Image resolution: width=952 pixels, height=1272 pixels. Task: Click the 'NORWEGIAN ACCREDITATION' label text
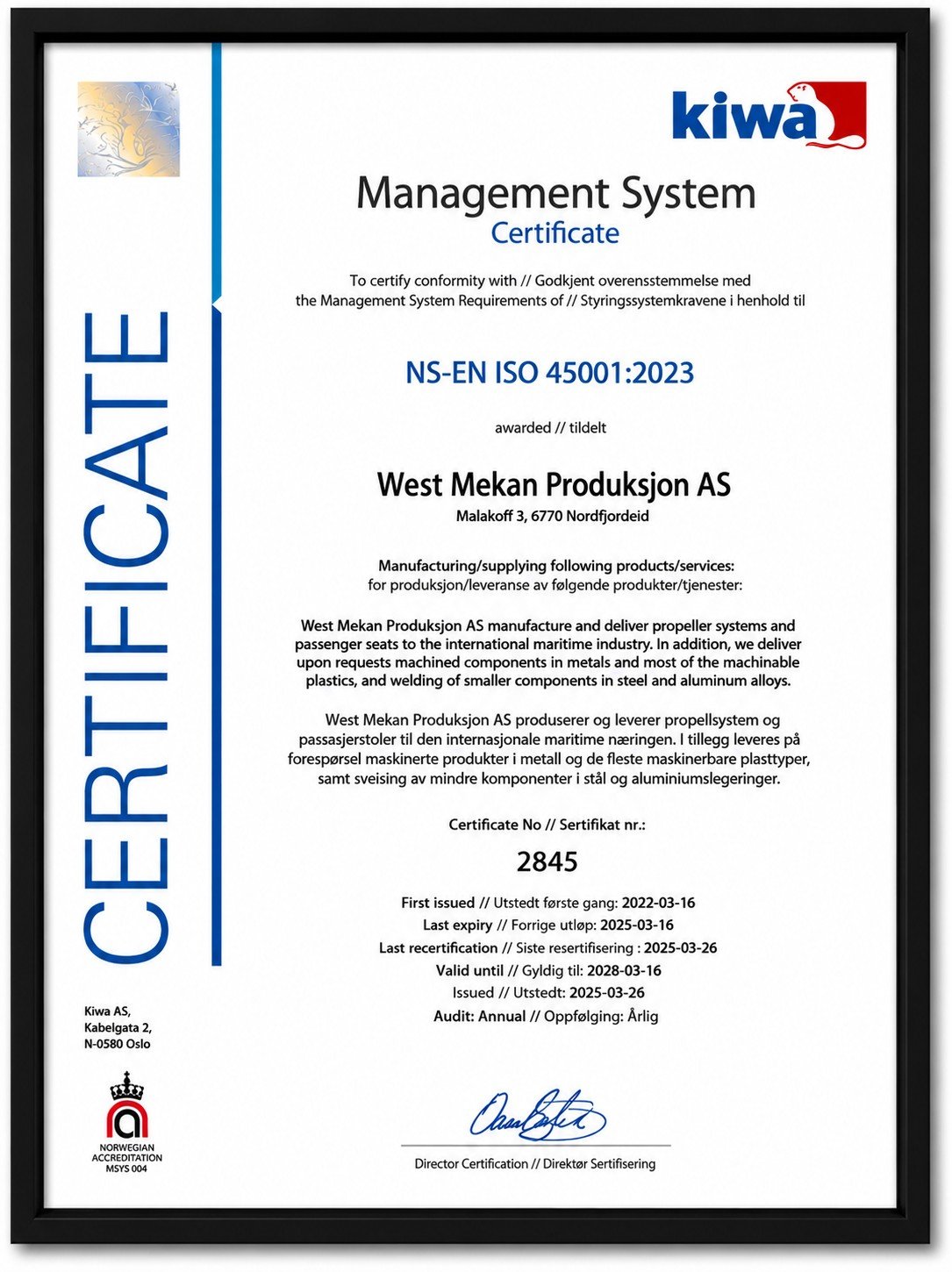(127, 1154)
